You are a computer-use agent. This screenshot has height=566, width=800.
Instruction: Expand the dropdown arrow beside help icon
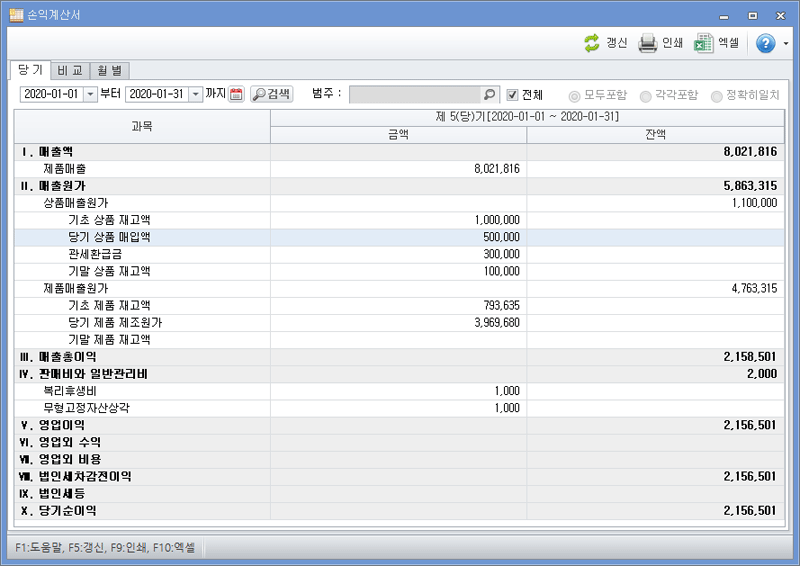click(x=786, y=44)
